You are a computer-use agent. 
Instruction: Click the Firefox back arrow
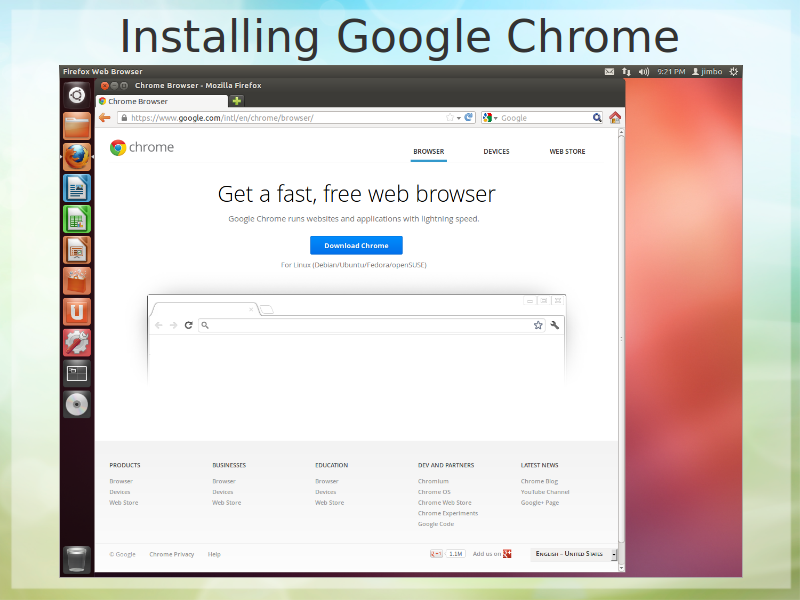[105, 118]
